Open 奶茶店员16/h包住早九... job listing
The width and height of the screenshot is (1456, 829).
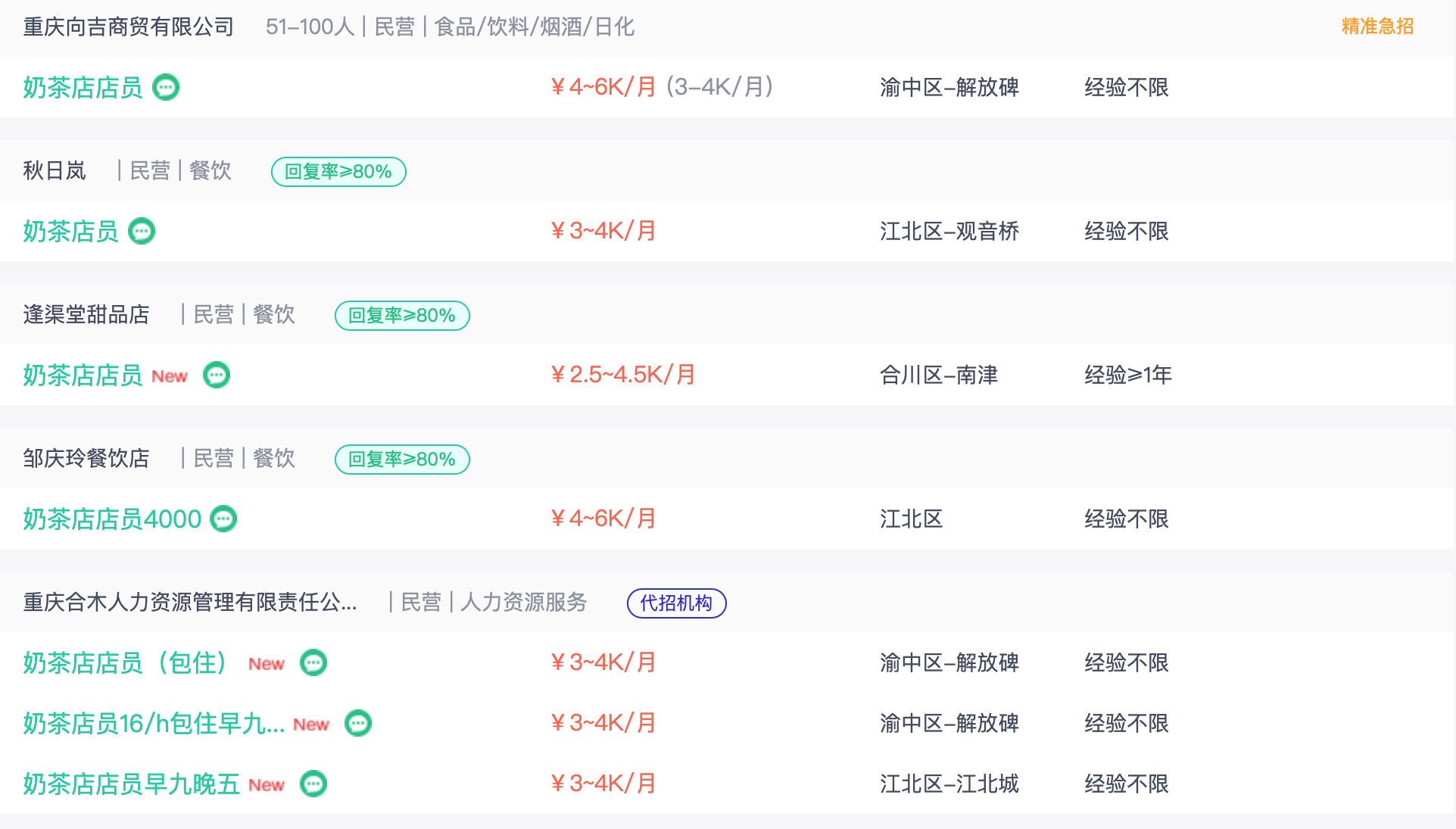pyautogui.click(x=154, y=723)
